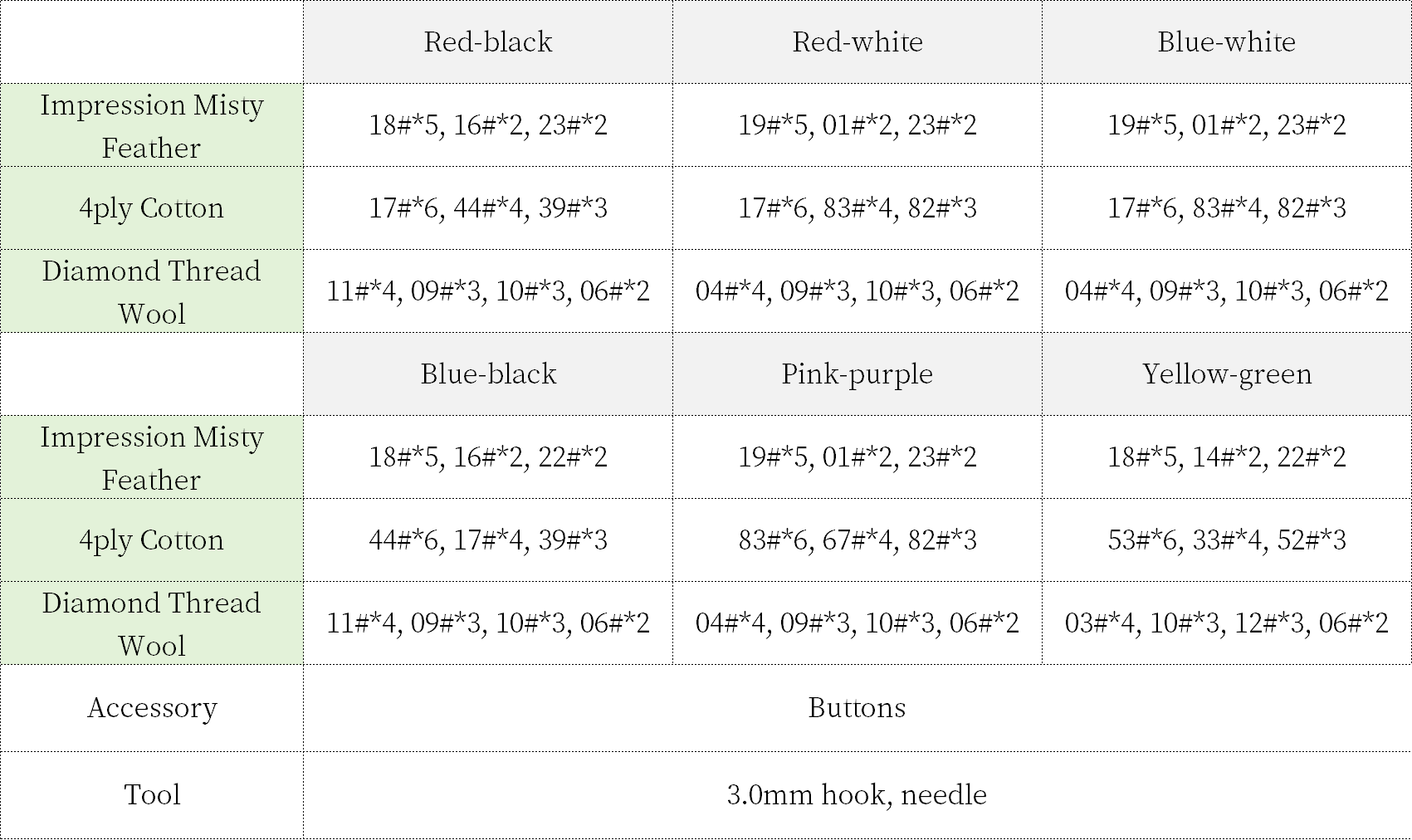
Task: Click the Tool row label
Action: [x=152, y=795]
